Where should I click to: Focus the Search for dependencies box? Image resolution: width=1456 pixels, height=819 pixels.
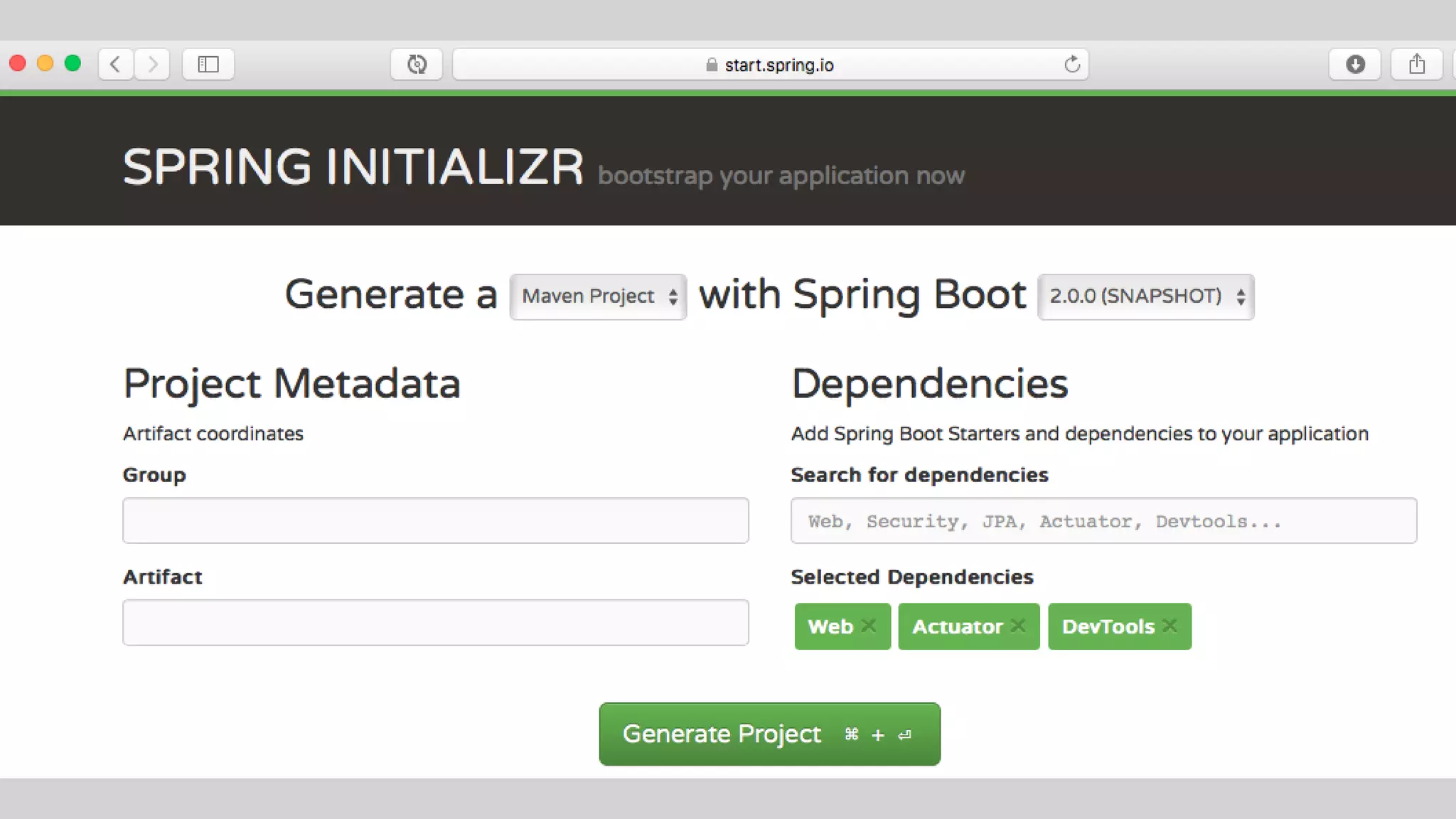pyautogui.click(x=1103, y=520)
